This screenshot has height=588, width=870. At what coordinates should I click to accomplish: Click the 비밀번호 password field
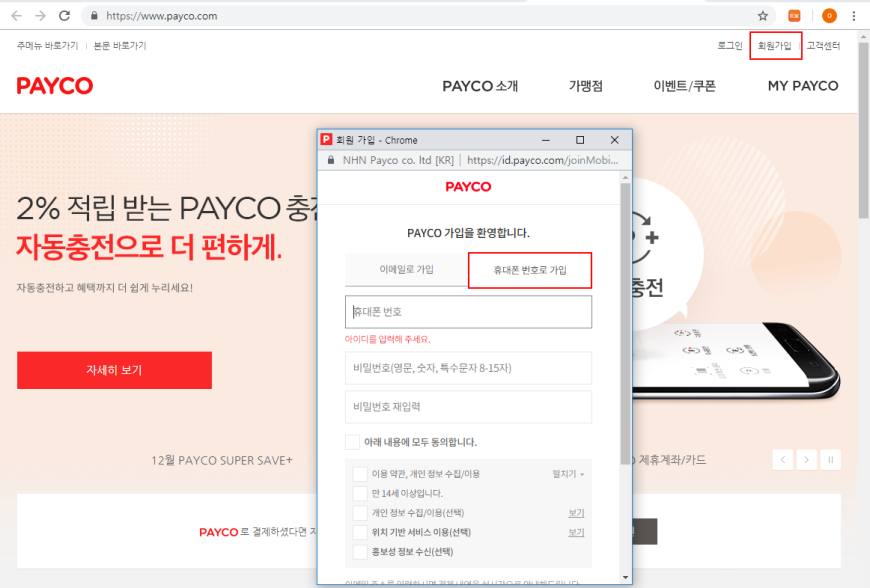point(468,368)
